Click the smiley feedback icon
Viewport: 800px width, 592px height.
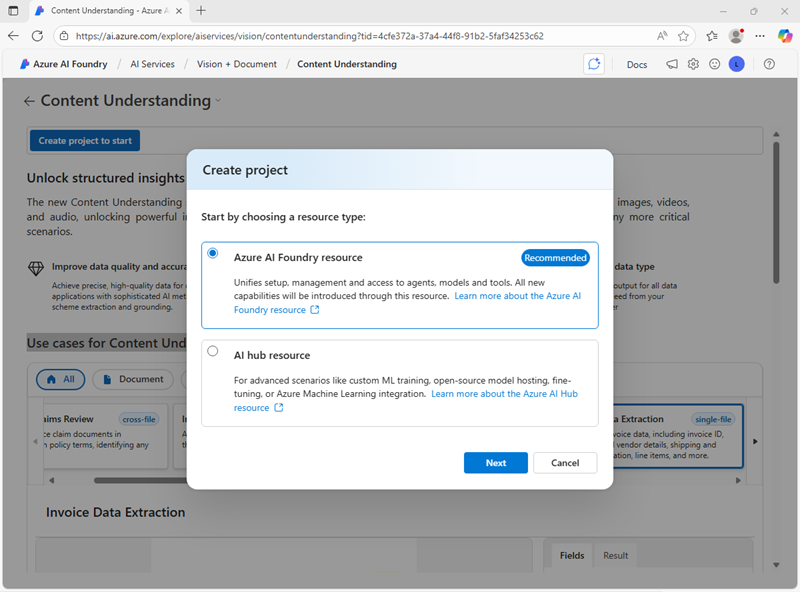[x=714, y=64]
